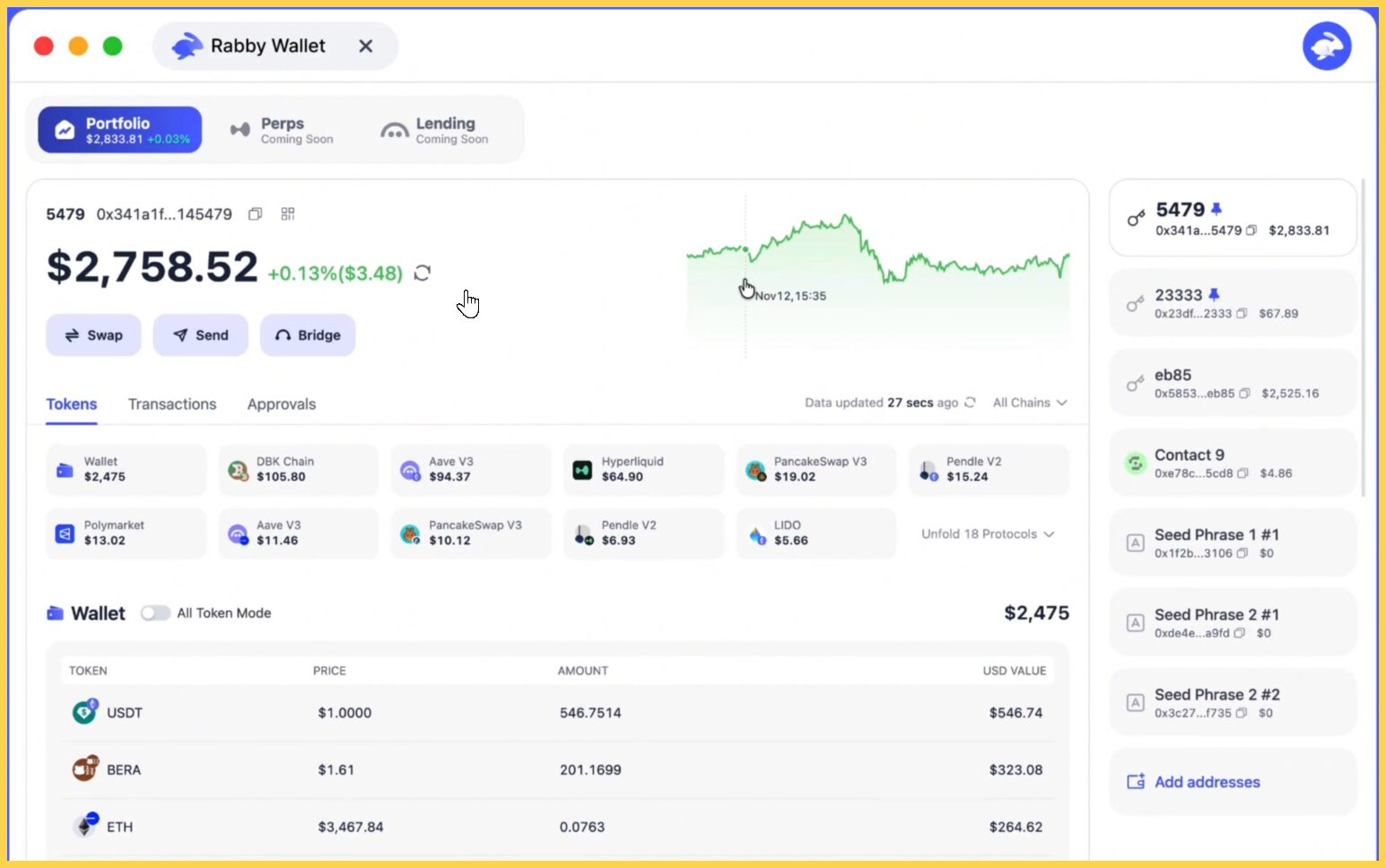1386x868 pixels.
Task: Open the PancakeSwap V3 $19.02 card
Action: point(816,470)
